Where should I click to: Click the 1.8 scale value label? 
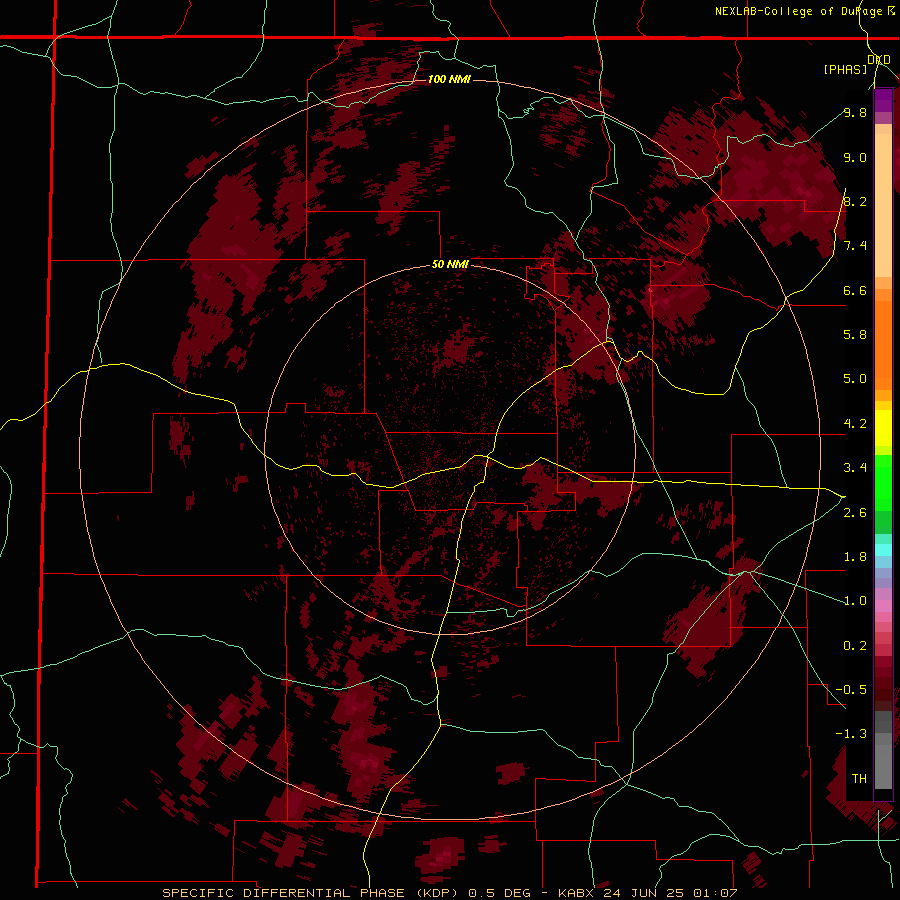[855, 557]
